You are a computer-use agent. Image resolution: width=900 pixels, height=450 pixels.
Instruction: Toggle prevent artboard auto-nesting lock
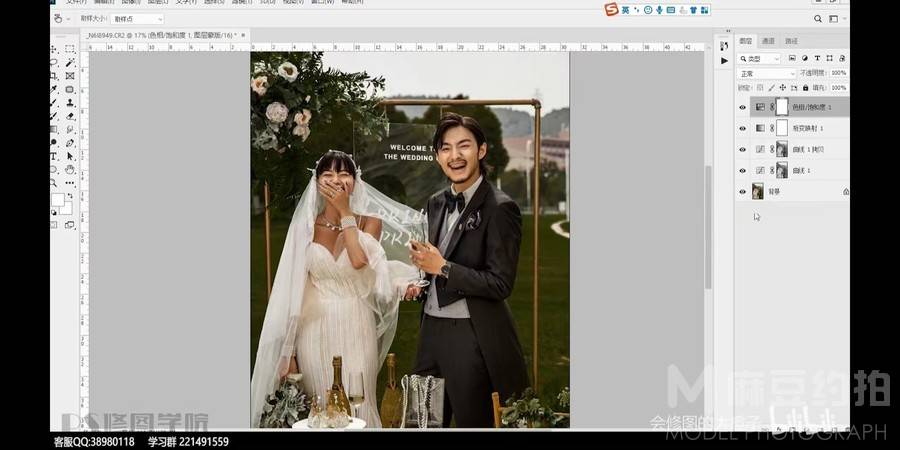coord(794,88)
